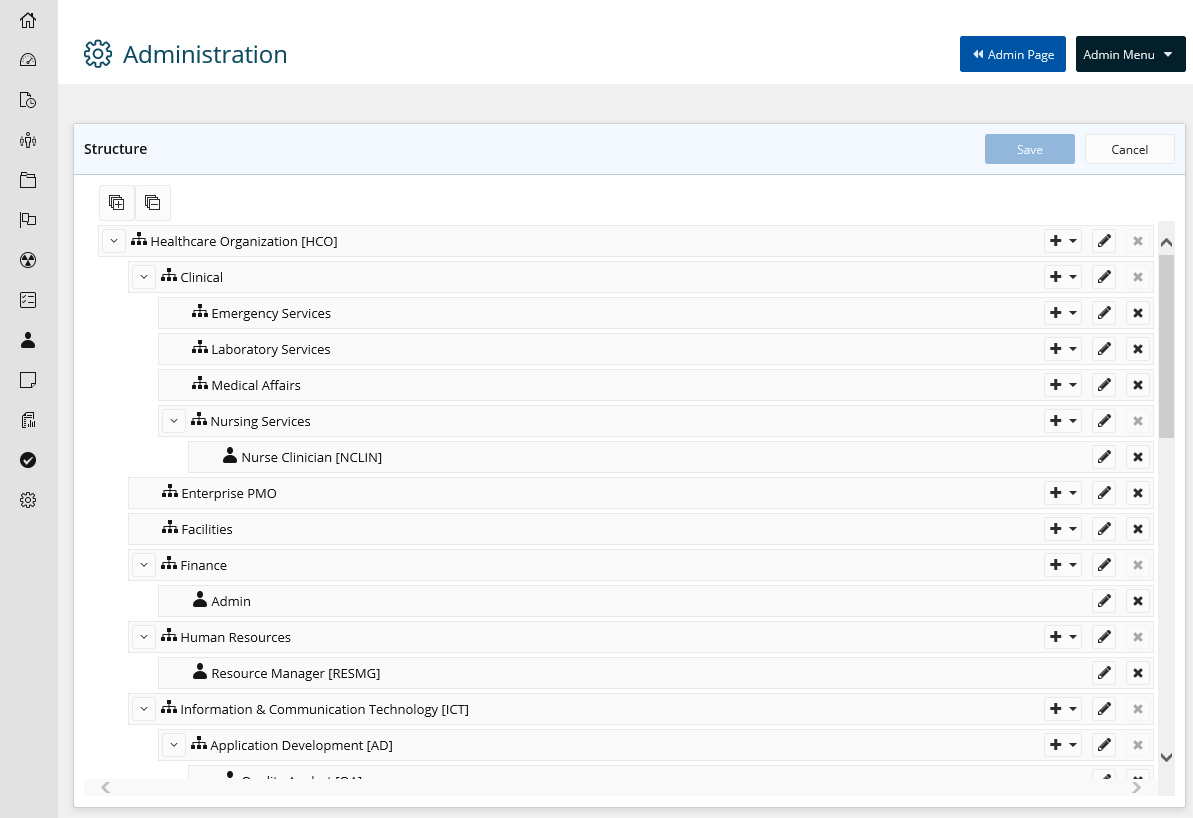1193x818 pixels.
Task: Open add dropdown for Medical Affairs
Action: coord(1063,385)
